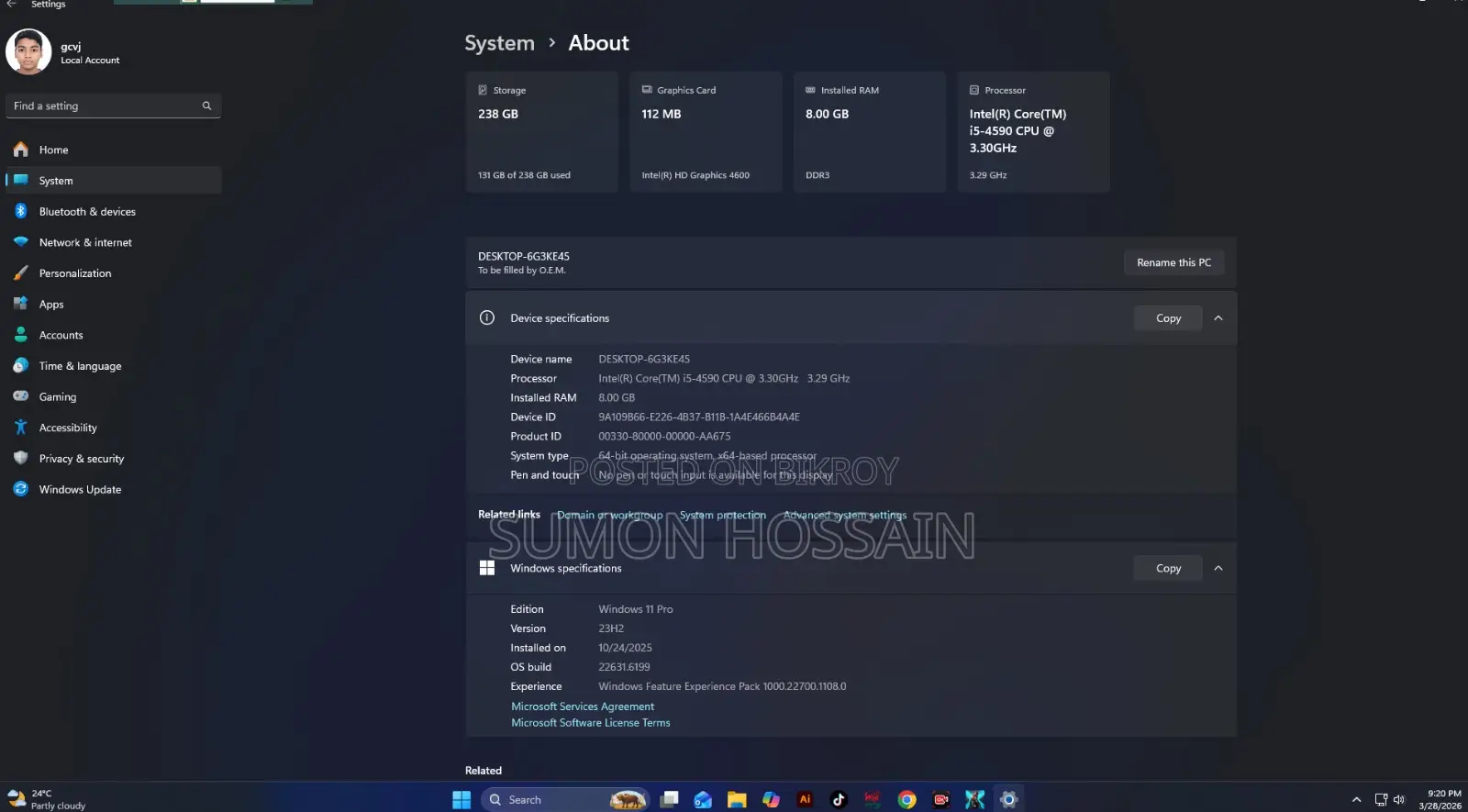Copy the Windows specifications

tap(1168, 569)
